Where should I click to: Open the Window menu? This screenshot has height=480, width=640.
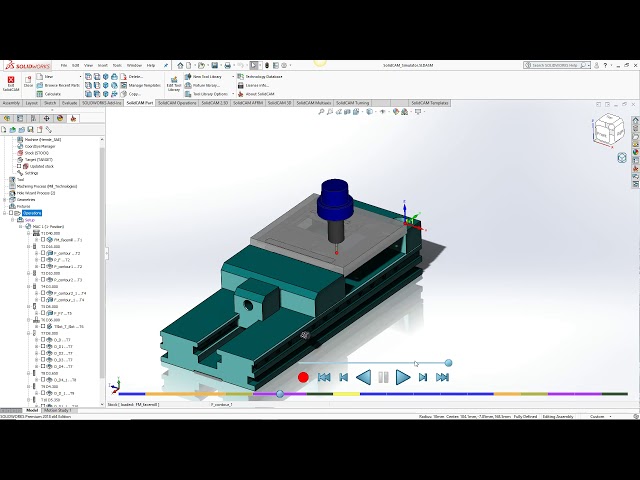(134, 65)
